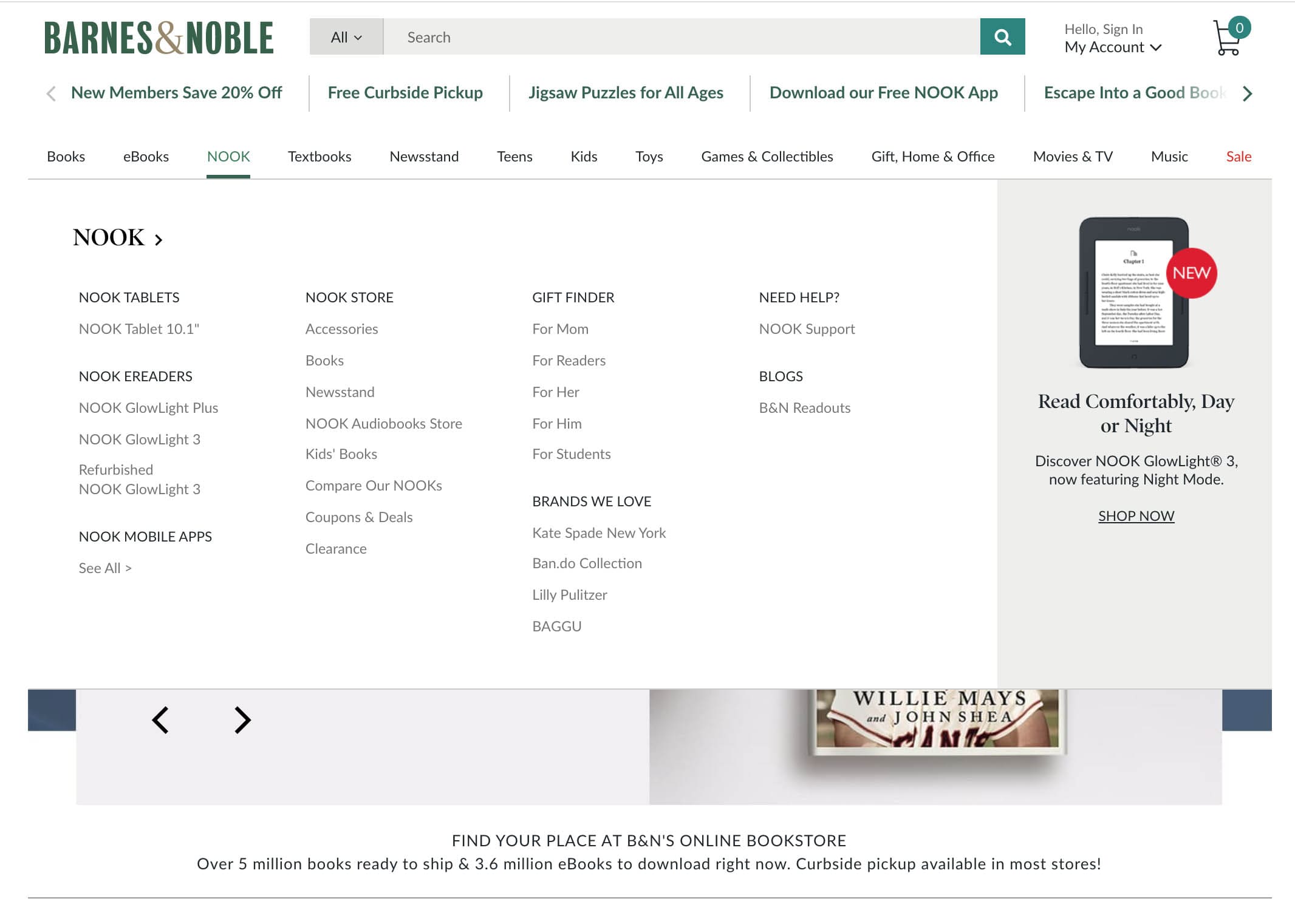
Task: Expand the My Account menu
Action: click(1113, 47)
